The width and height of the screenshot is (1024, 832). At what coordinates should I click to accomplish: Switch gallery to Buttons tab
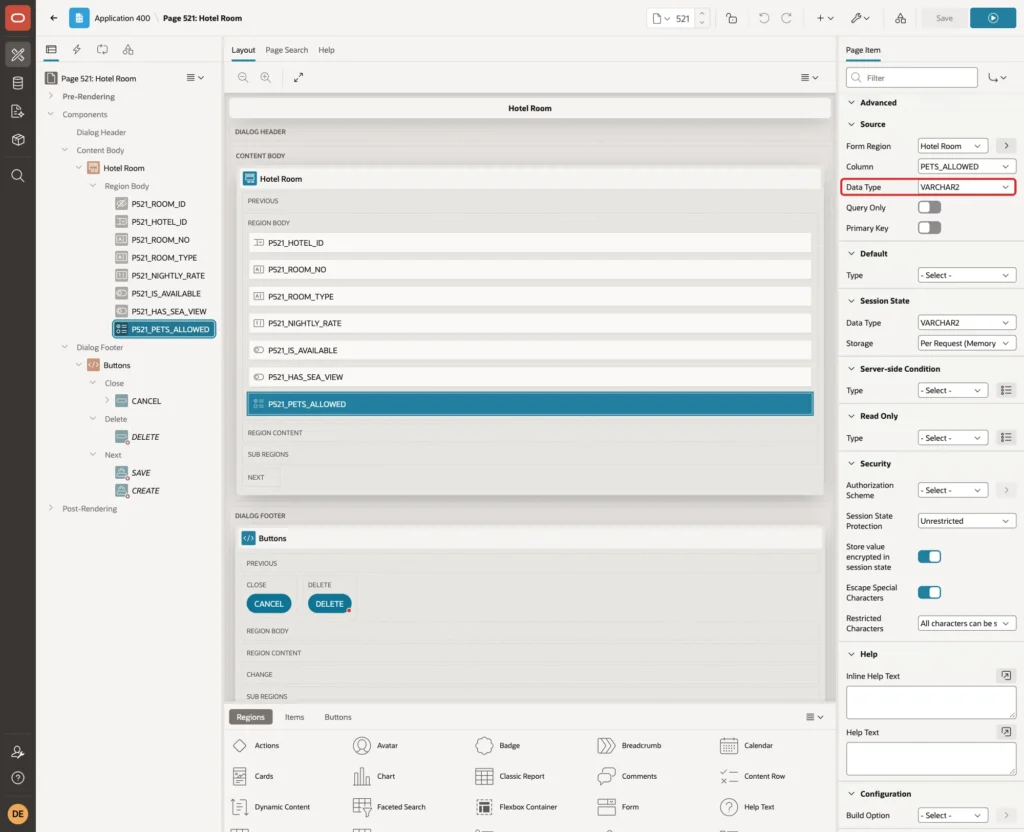point(338,717)
